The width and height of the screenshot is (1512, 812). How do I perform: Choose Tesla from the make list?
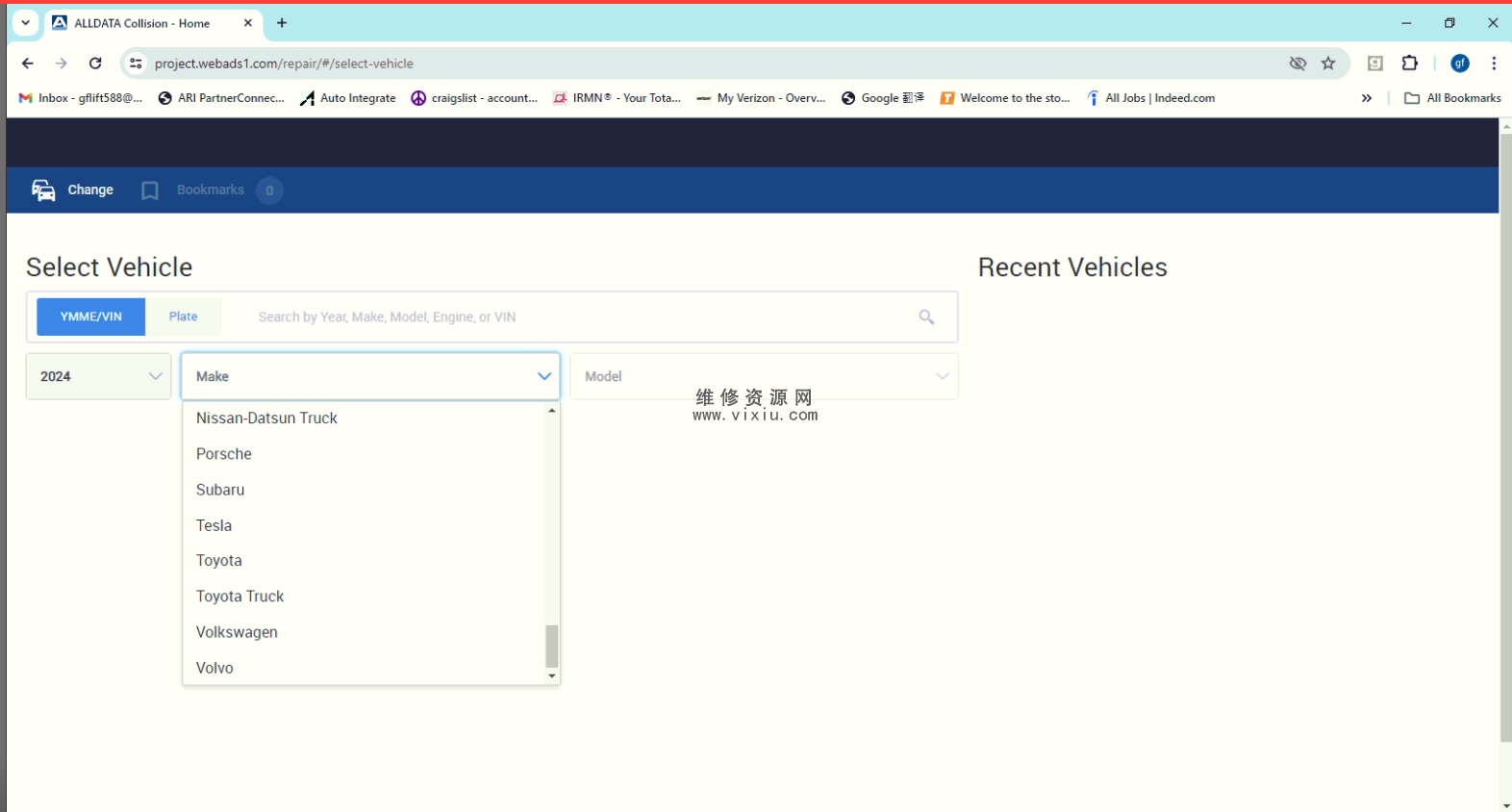364,525
